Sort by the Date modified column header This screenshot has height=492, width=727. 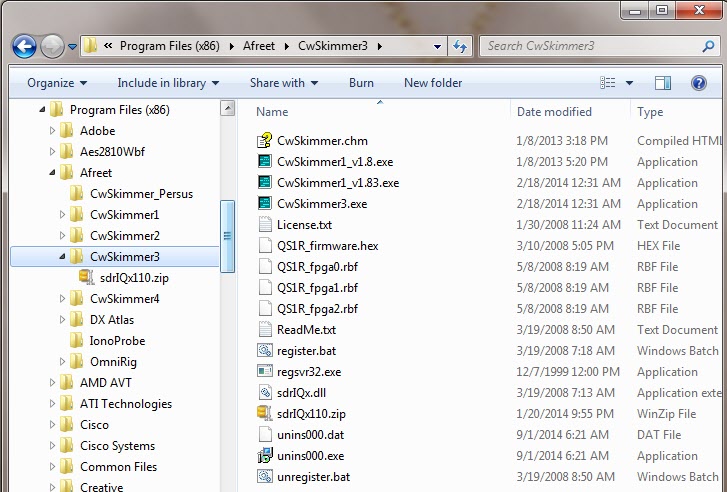tap(554, 112)
